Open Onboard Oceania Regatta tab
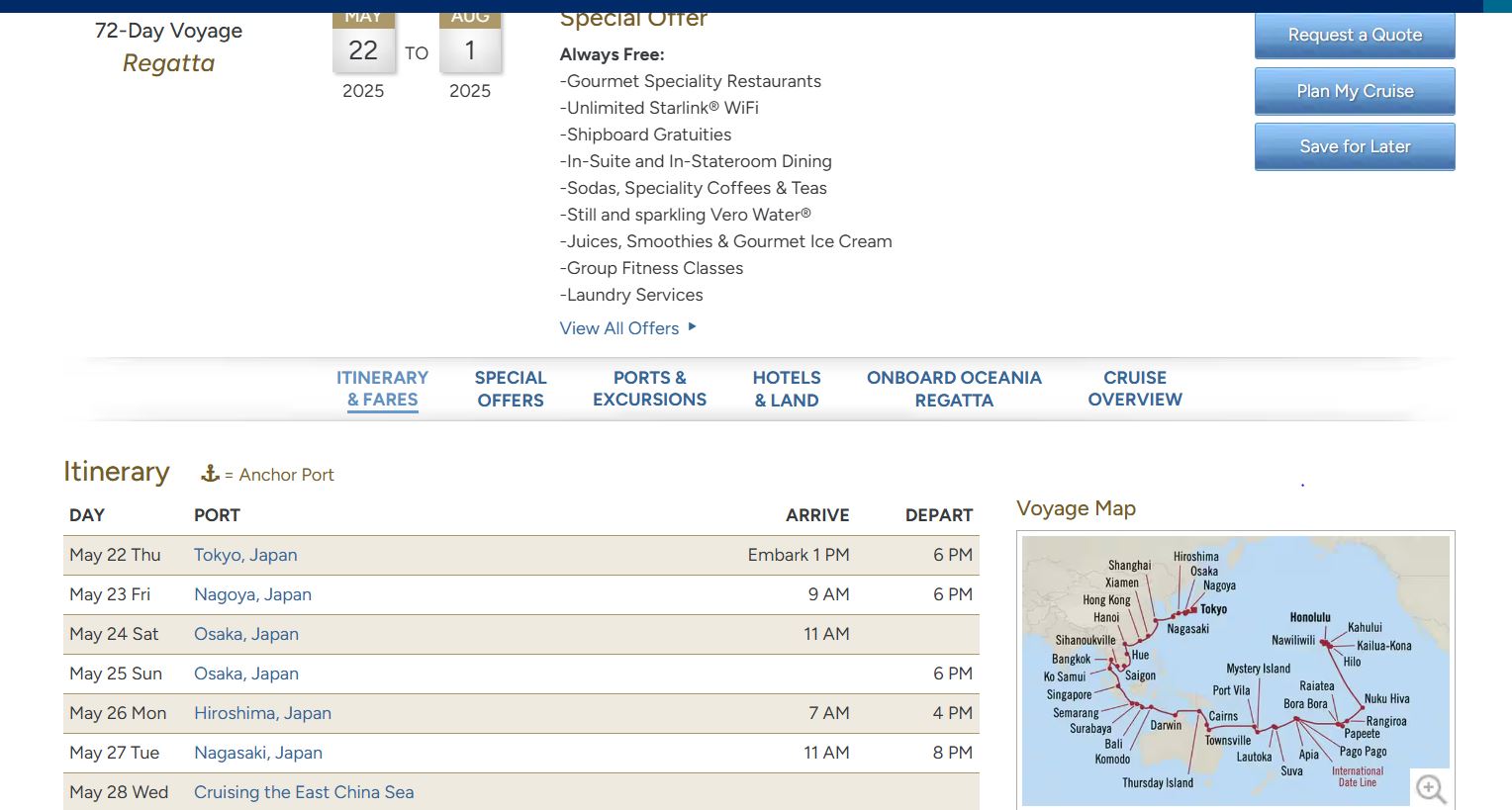 954,389
